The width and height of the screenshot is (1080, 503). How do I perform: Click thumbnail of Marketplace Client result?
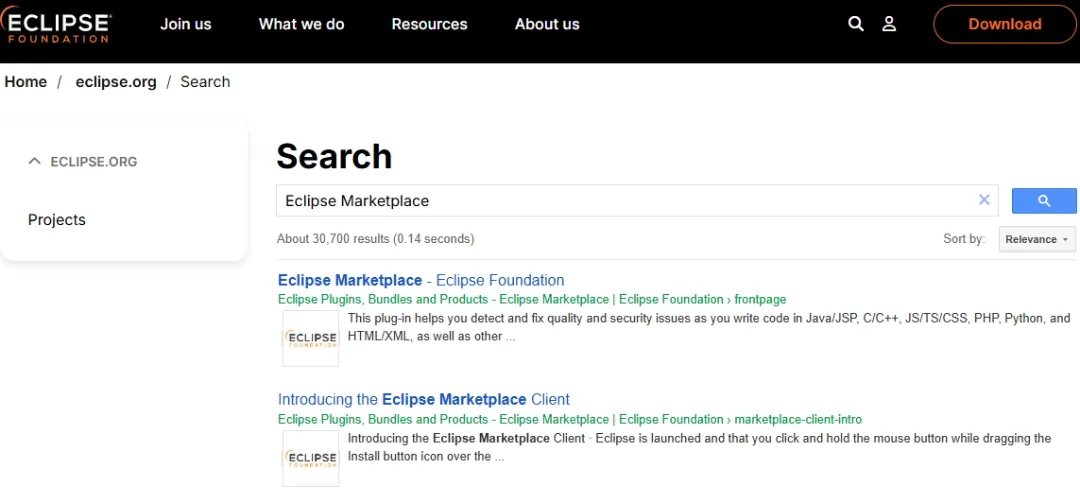311,458
